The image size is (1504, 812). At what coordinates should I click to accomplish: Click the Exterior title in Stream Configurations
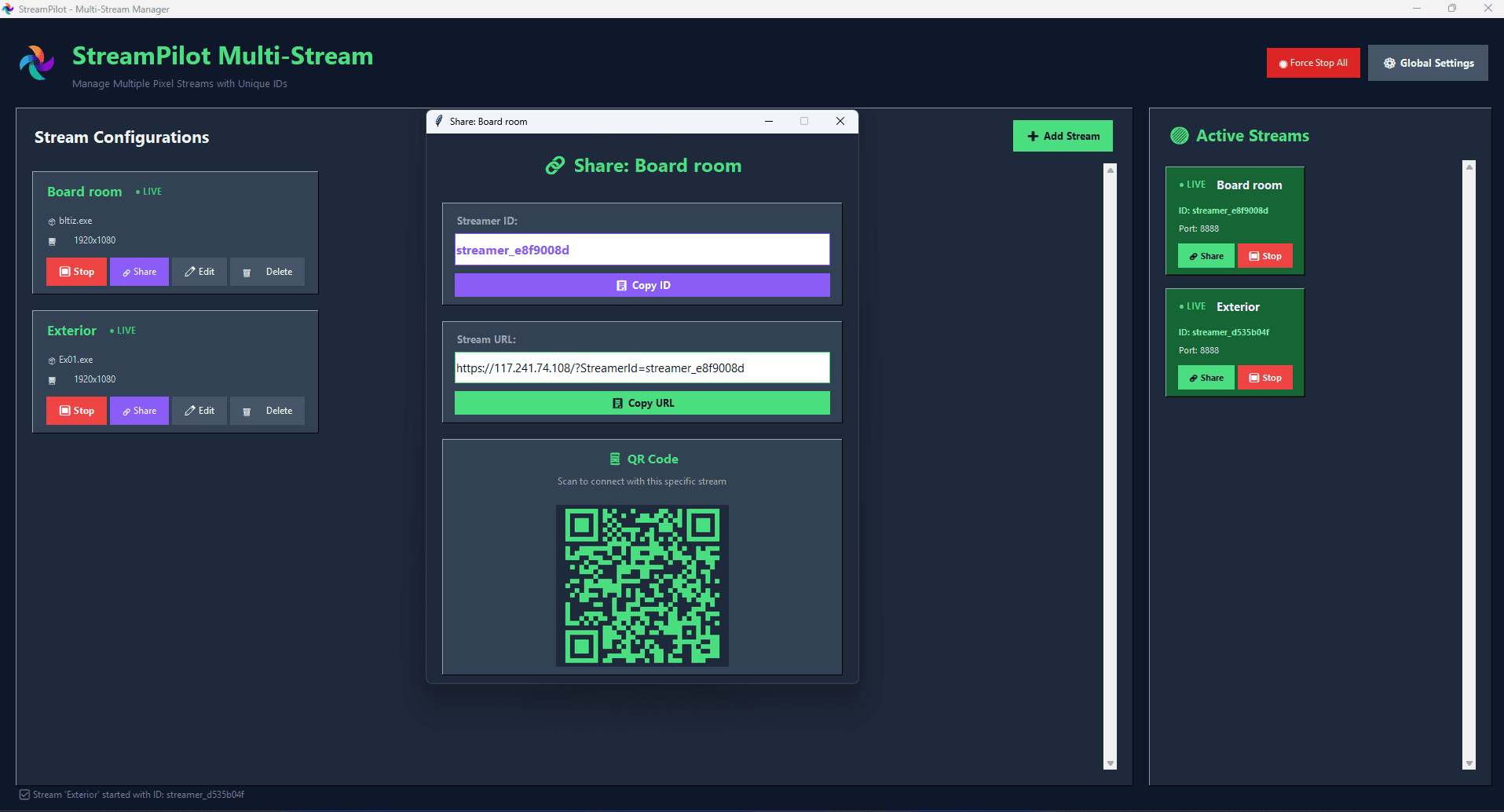71,331
